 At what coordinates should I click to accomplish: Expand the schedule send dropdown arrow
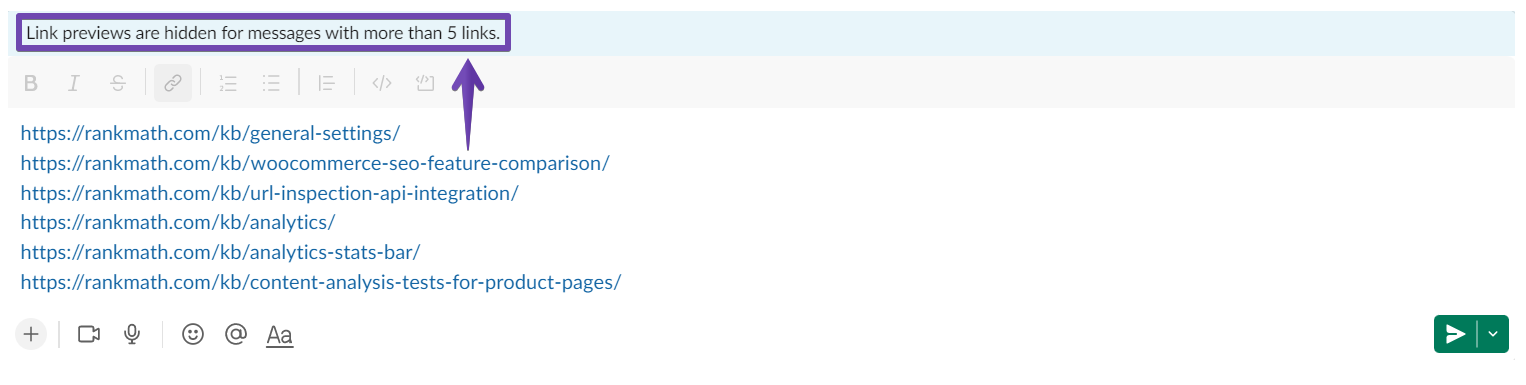pyautogui.click(x=1493, y=334)
